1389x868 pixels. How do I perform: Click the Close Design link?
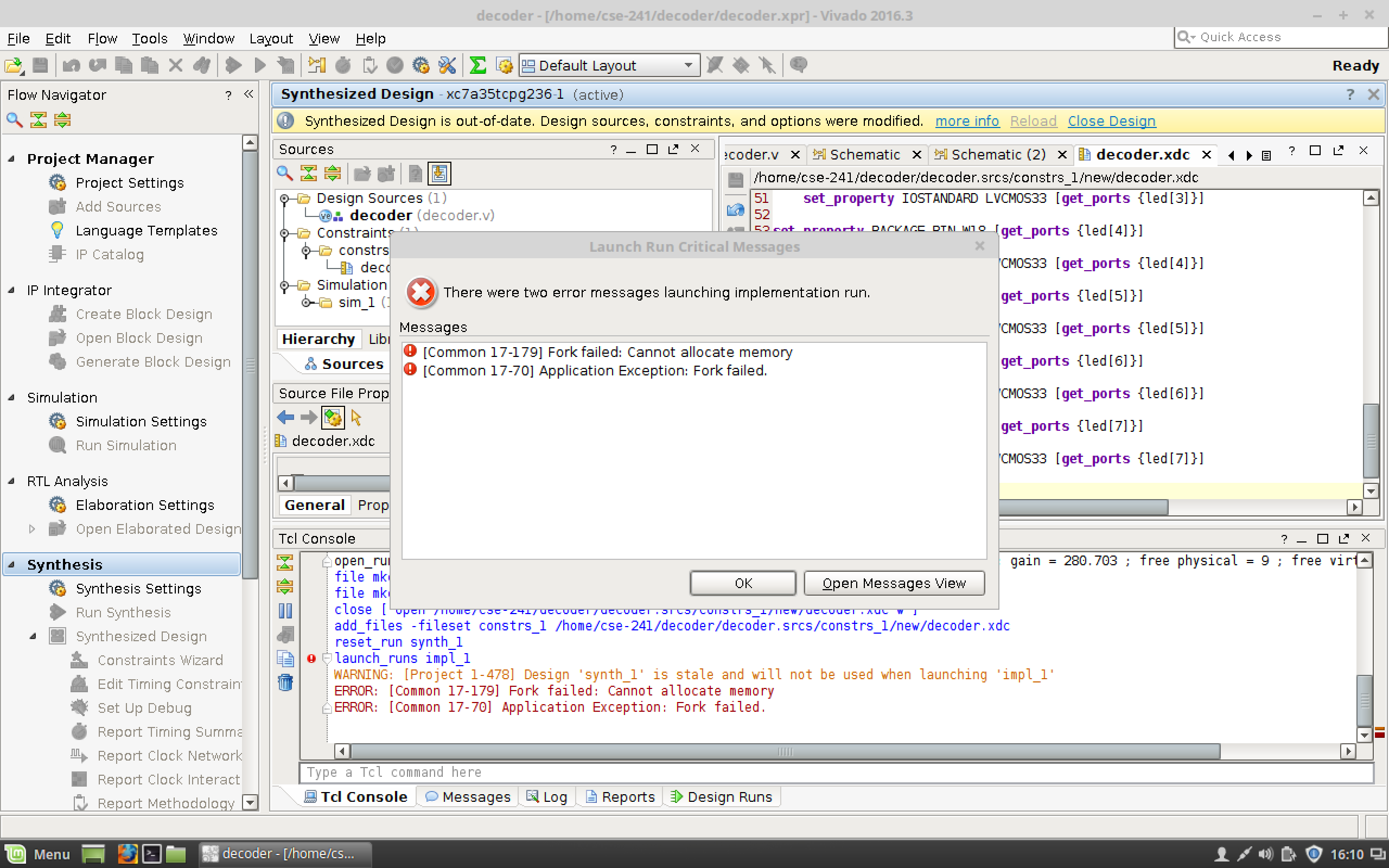tap(1111, 121)
